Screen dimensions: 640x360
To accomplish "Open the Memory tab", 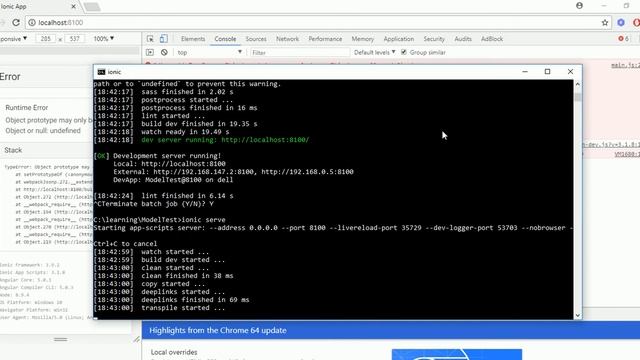I will point(362,39).
